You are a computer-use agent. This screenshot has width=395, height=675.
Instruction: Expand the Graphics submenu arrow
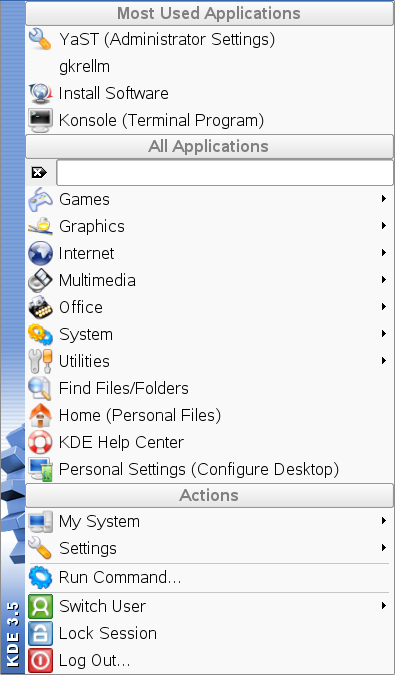[383, 226]
